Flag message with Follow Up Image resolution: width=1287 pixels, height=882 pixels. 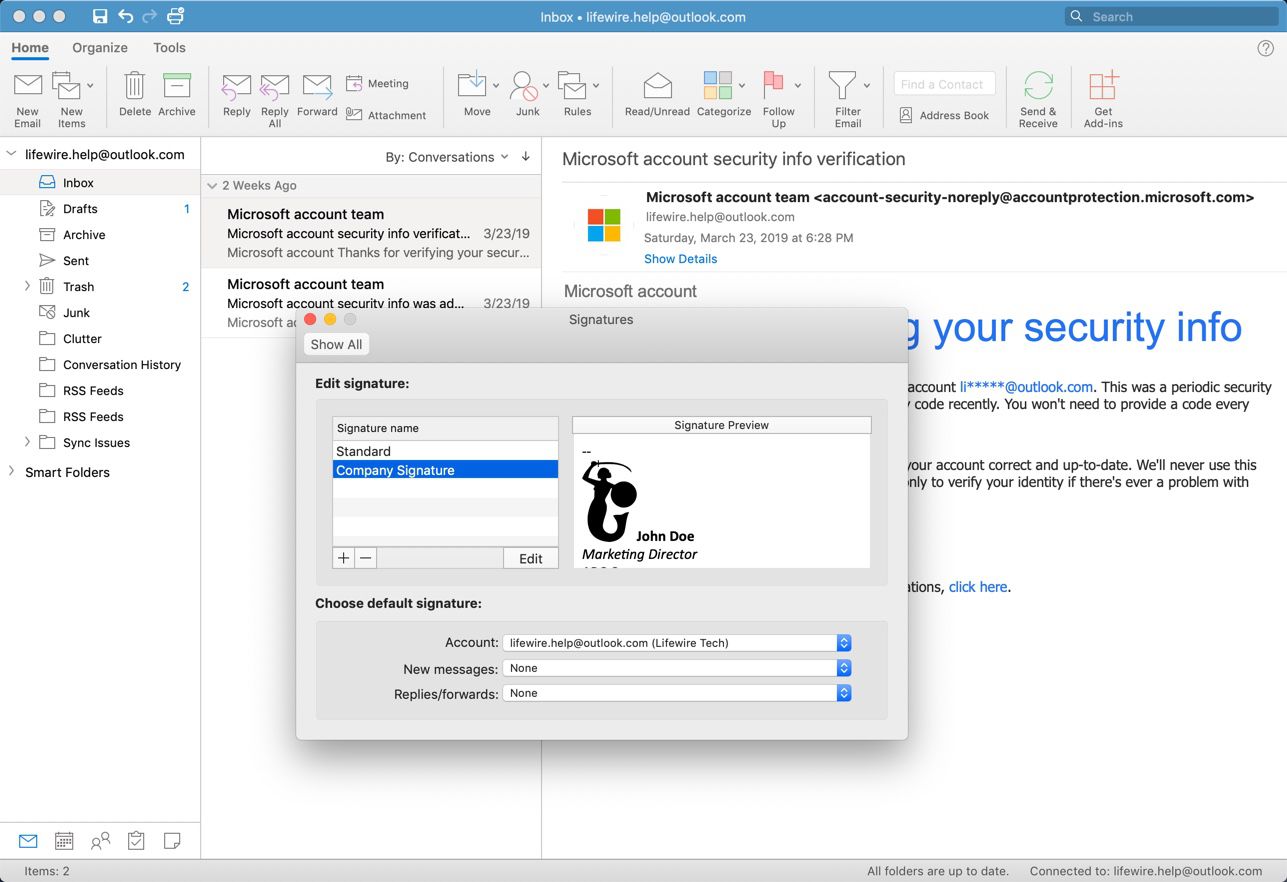tap(779, 99)
